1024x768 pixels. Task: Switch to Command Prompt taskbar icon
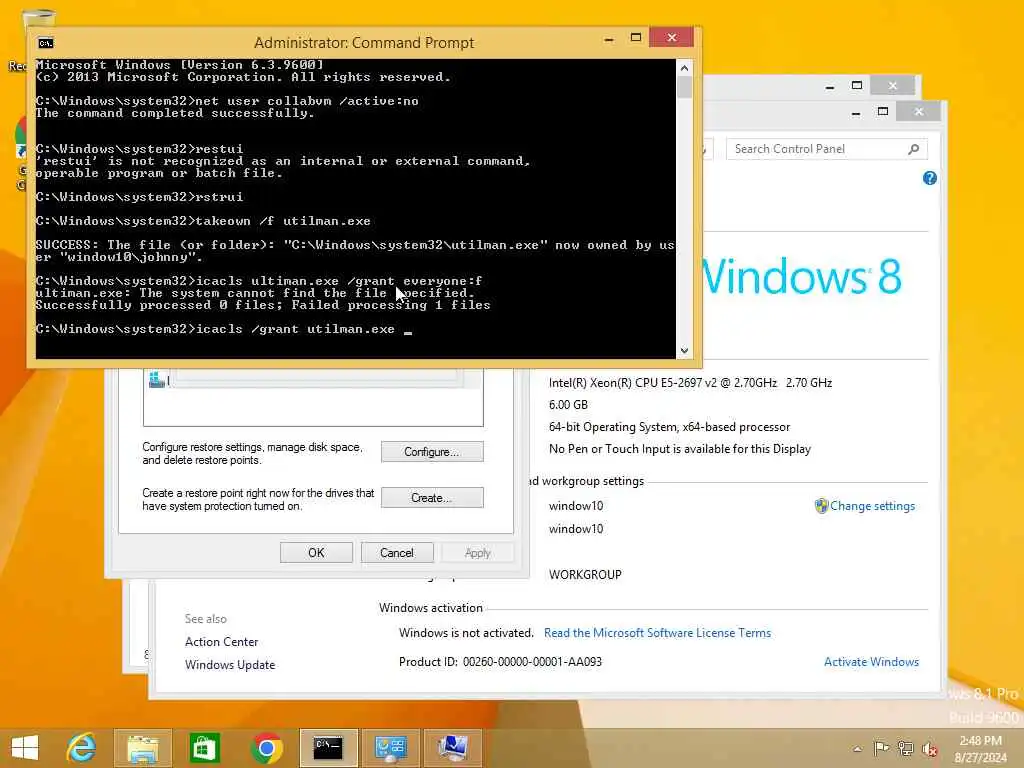point(328,748)
